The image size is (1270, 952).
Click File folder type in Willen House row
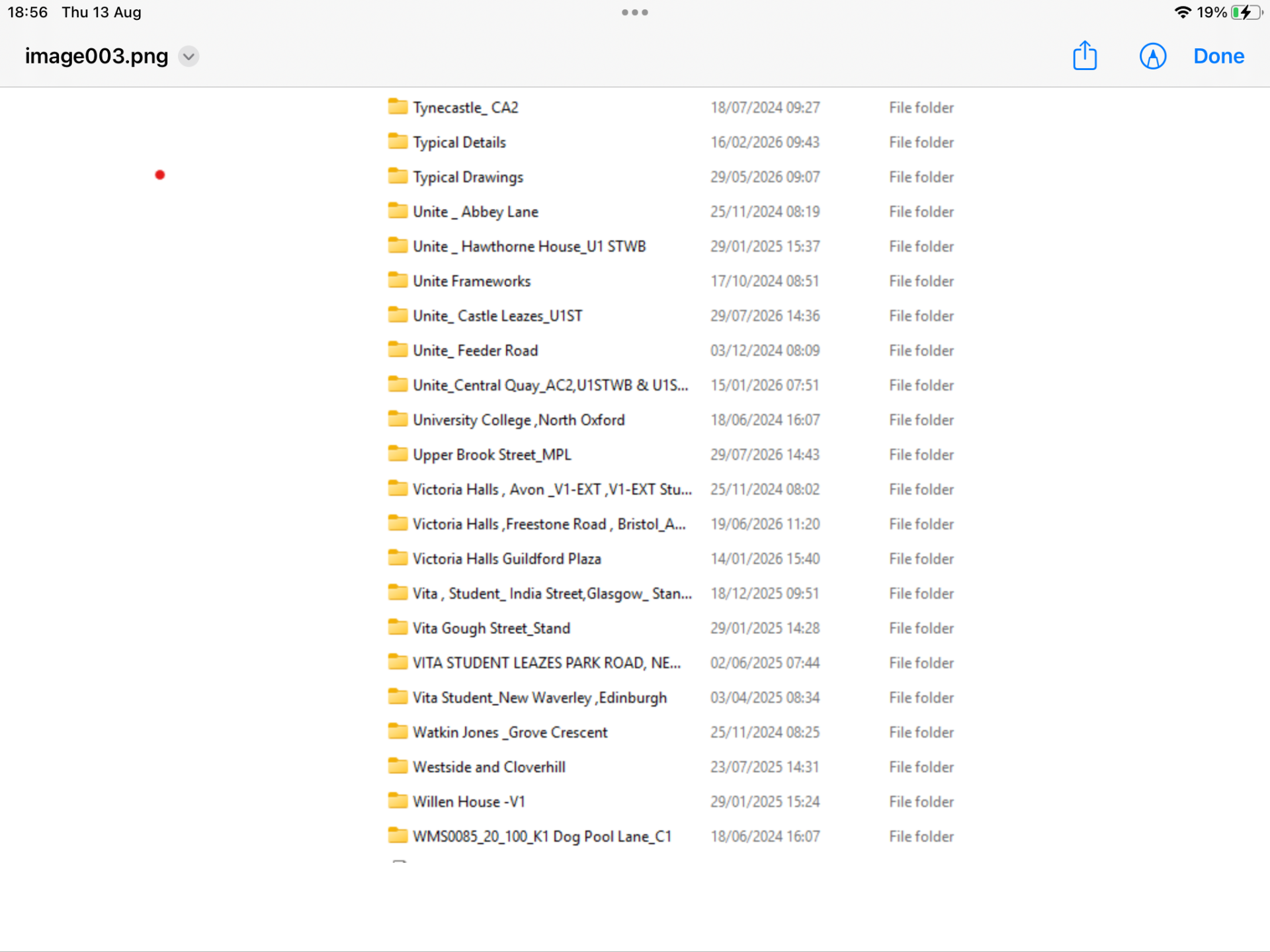(921, 802)
